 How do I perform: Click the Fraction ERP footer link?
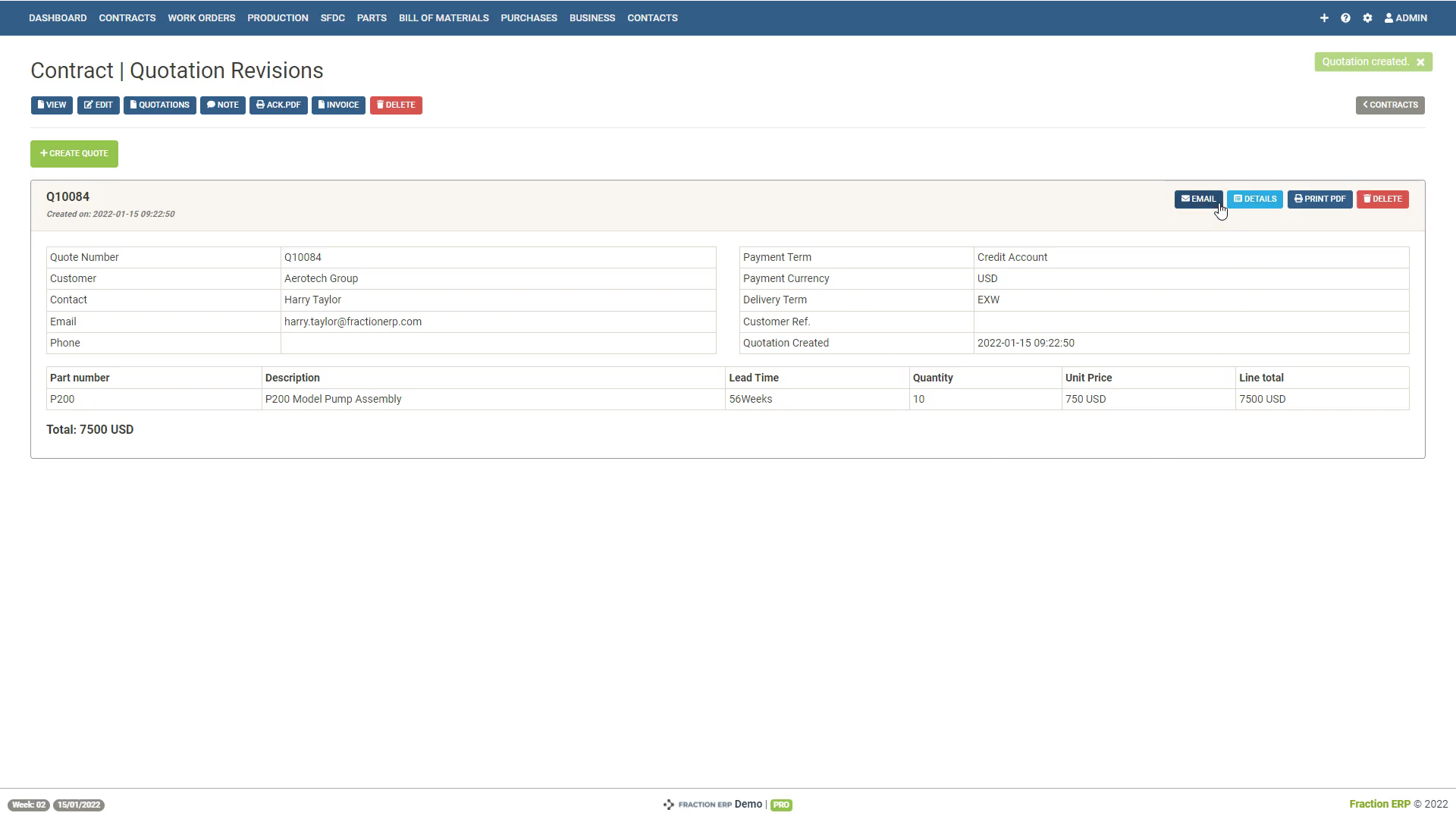tap(1379, 804)
